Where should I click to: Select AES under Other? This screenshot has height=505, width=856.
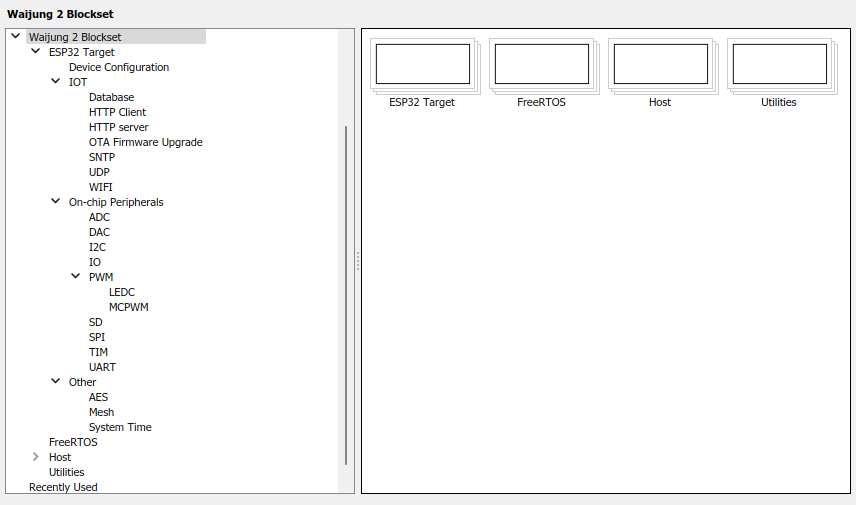[x=98, y=397]
